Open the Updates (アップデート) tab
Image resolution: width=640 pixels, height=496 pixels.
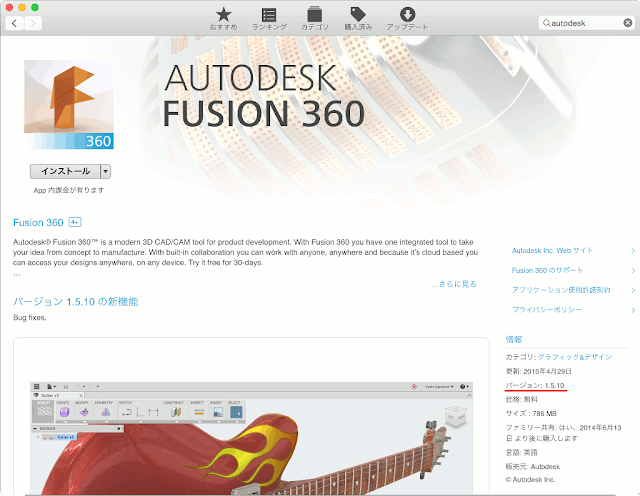[407, 19]
